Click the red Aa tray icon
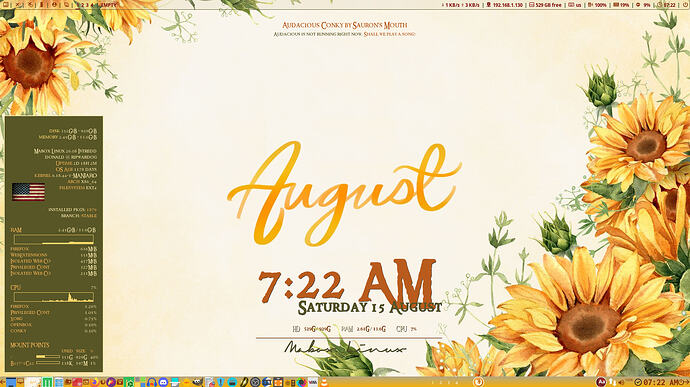690x387 pixels. (601, 382)
